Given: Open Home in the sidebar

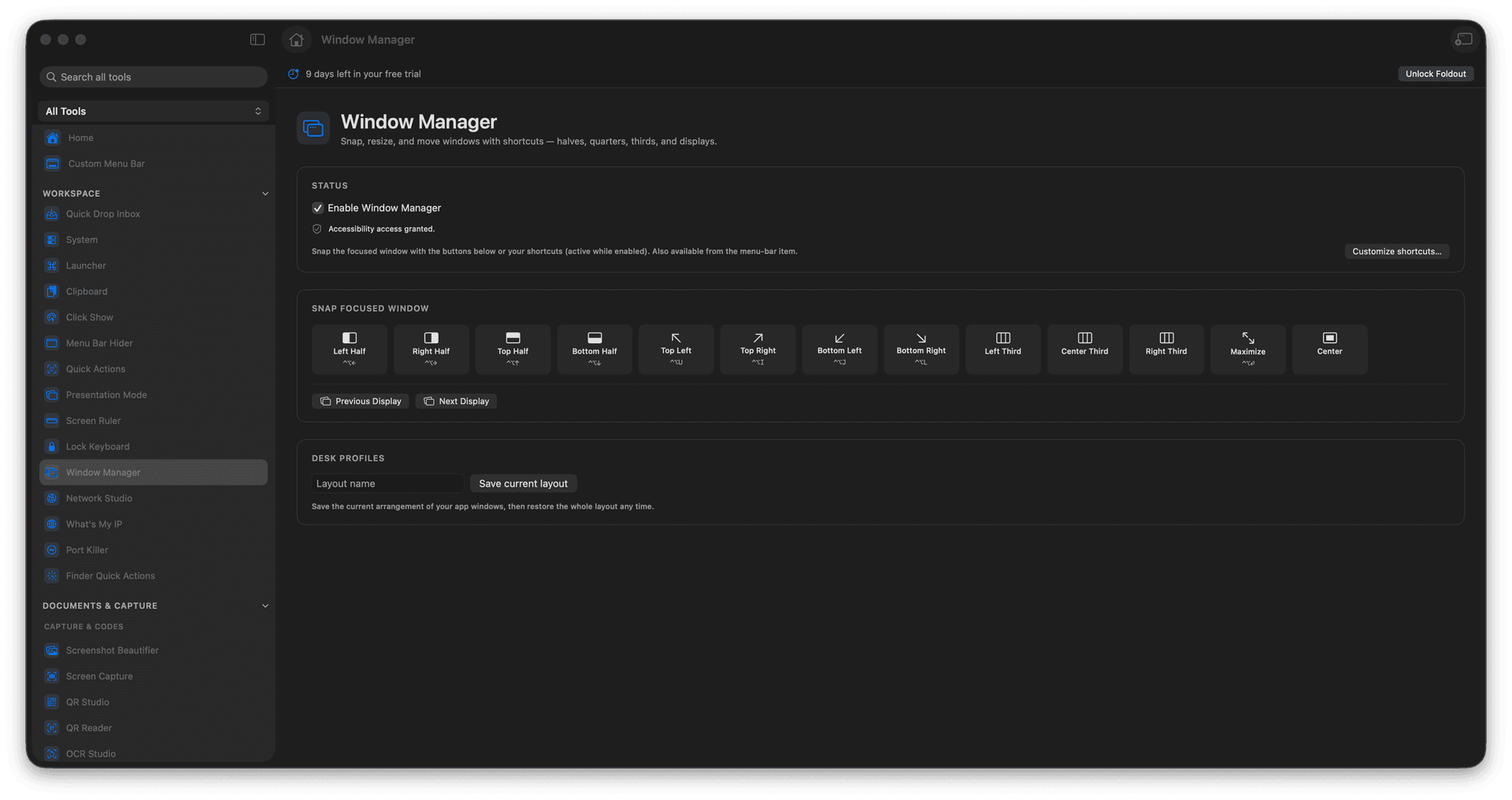Looking at the screenshot, I should coord(154,138).
